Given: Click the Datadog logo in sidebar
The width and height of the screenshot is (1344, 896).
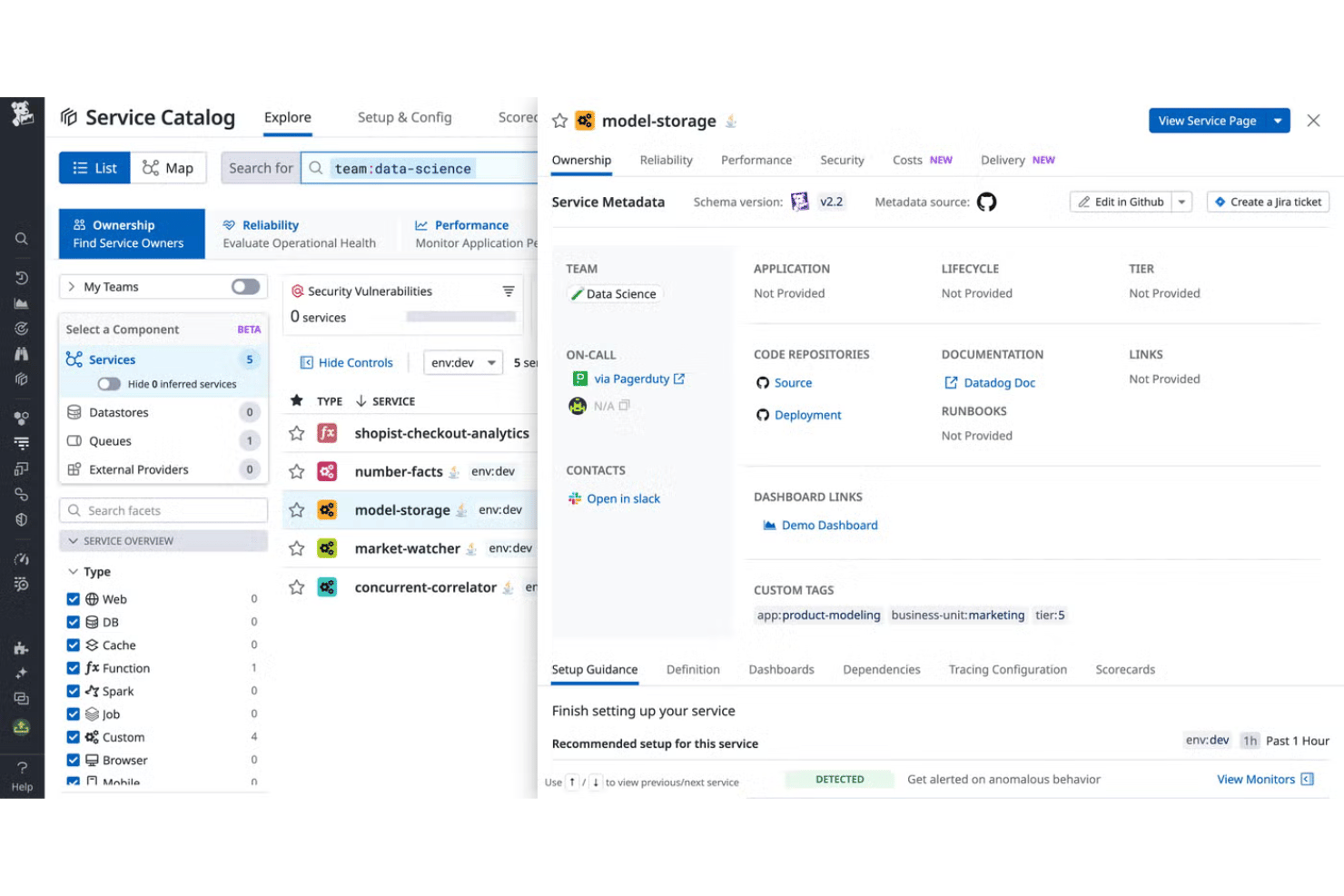Looking at the screenshot, I should click(22, 113).
